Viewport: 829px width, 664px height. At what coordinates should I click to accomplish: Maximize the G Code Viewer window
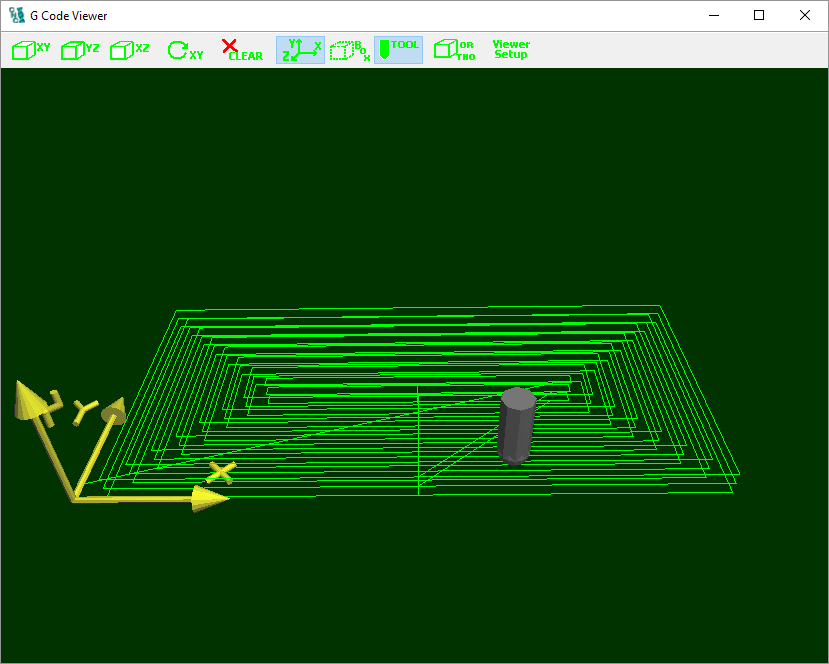tap(759, 16)
